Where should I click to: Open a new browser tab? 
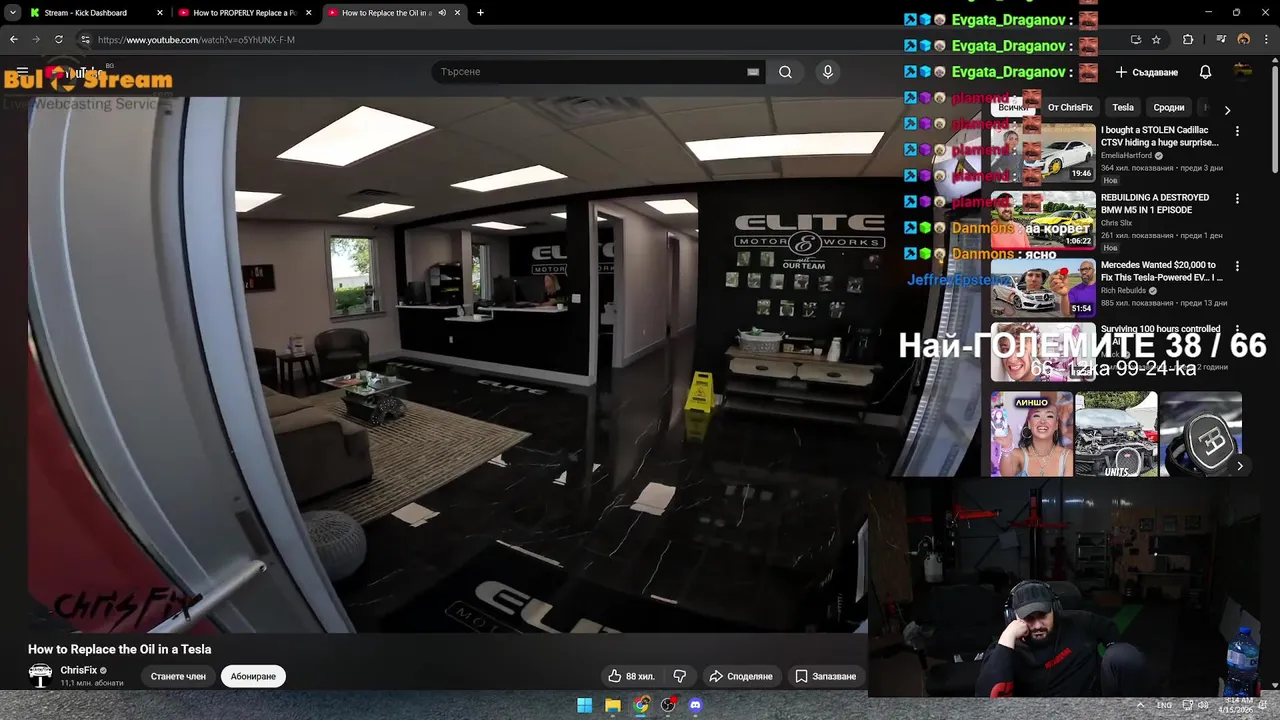(x=481, y=13)
